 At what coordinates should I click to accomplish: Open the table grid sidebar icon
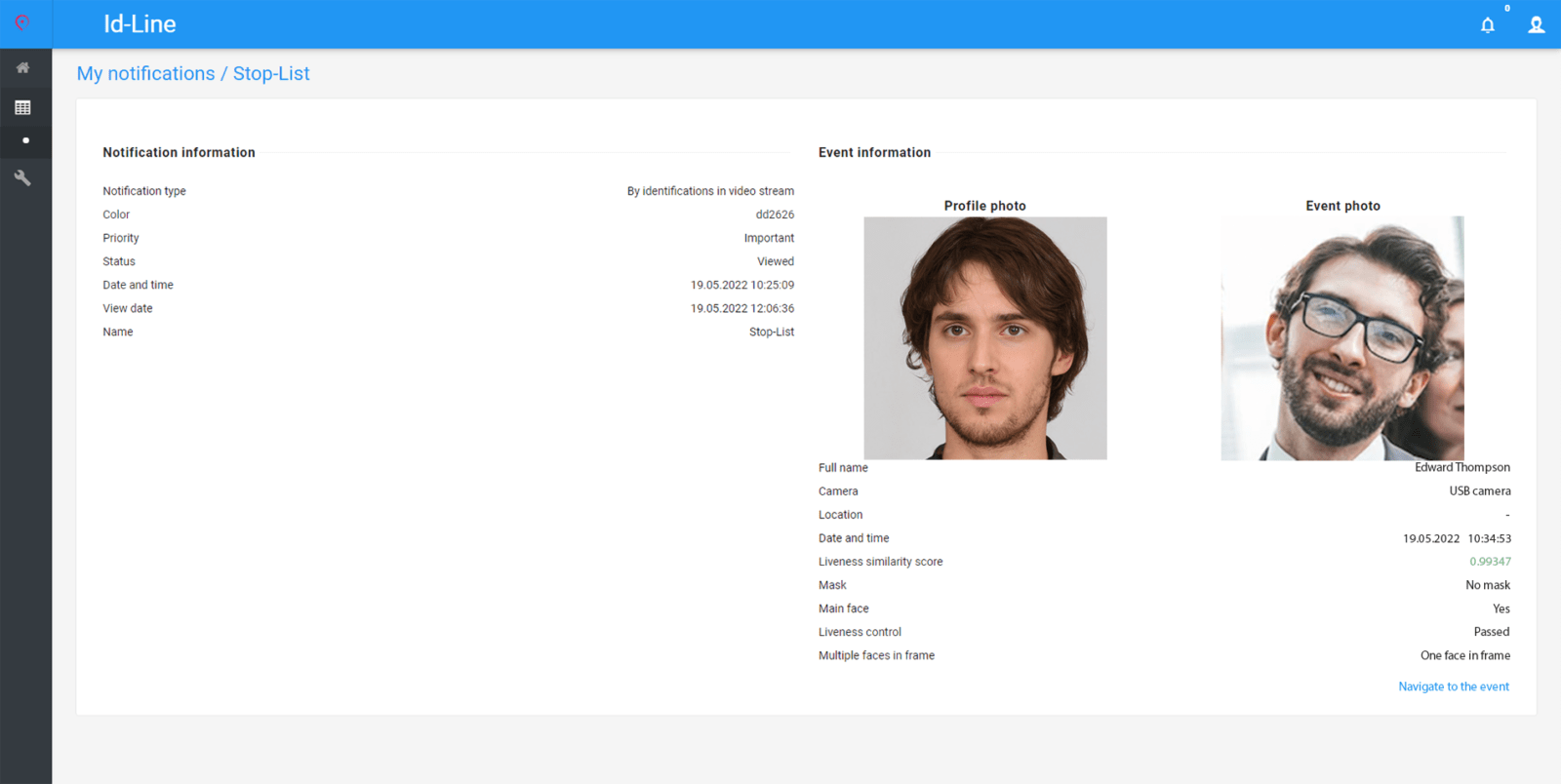point(22,107)
